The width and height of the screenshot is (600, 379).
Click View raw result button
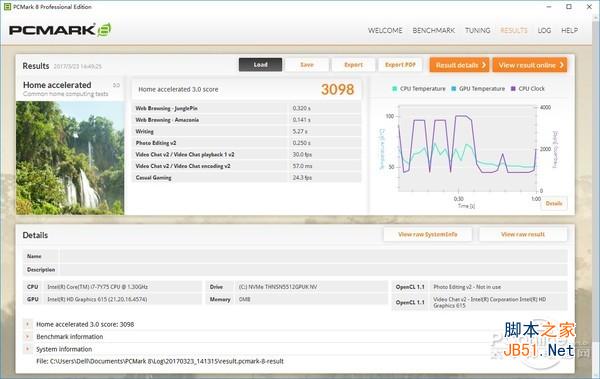coord(523,234)
